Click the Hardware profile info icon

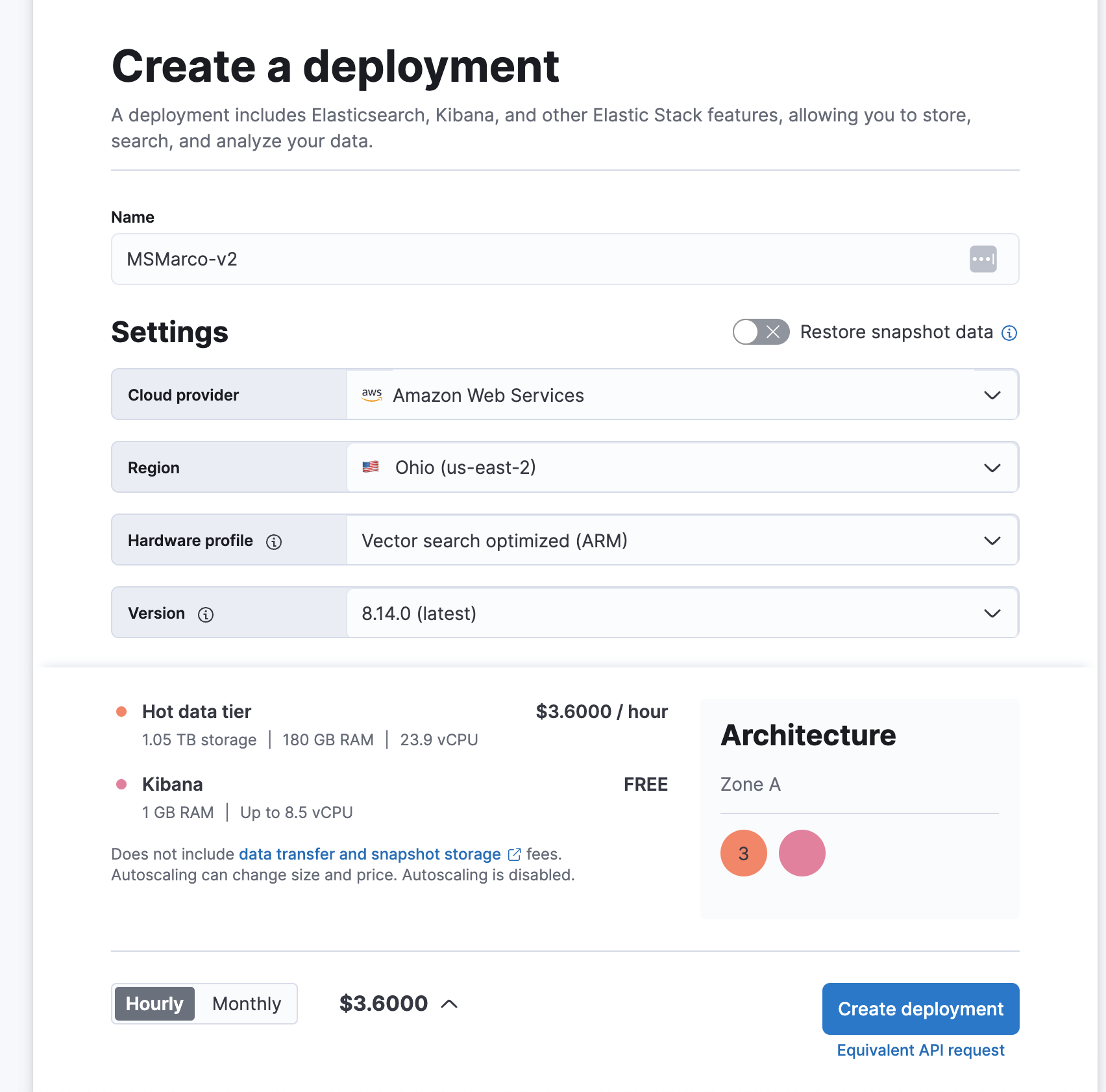(x=274, y=541)
